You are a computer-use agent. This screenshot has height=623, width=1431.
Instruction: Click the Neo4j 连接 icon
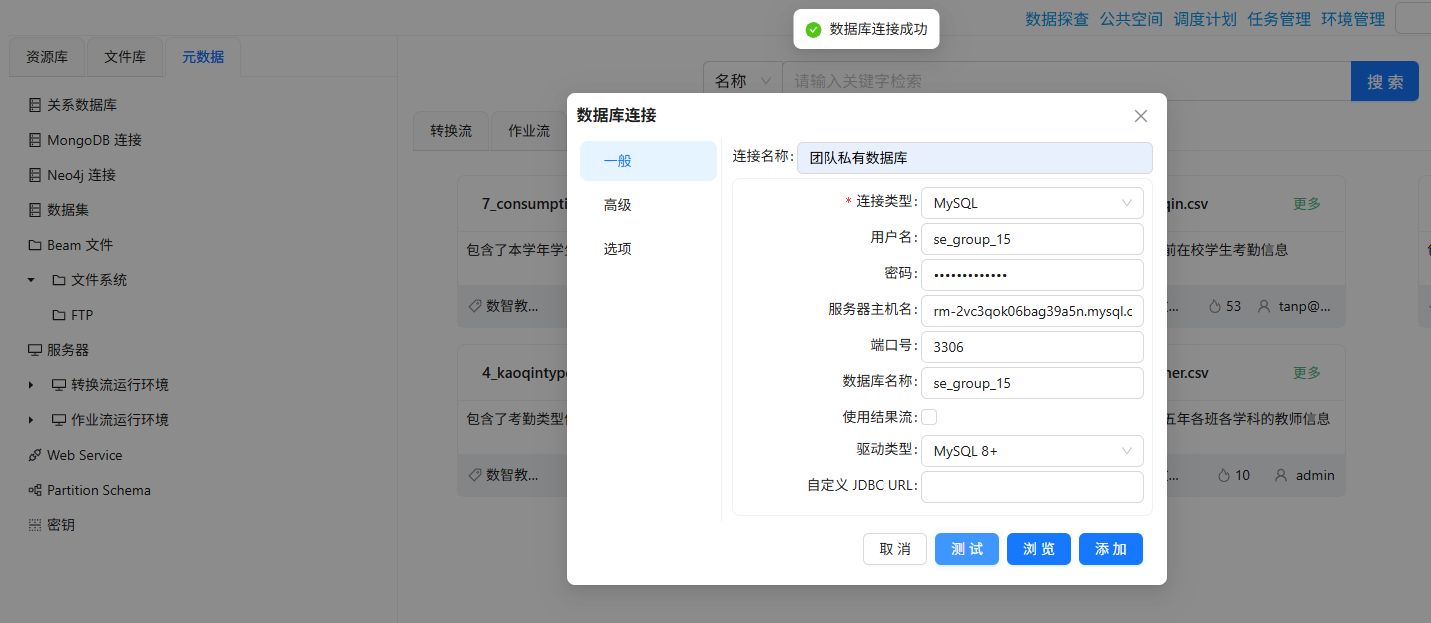point(35,175)
